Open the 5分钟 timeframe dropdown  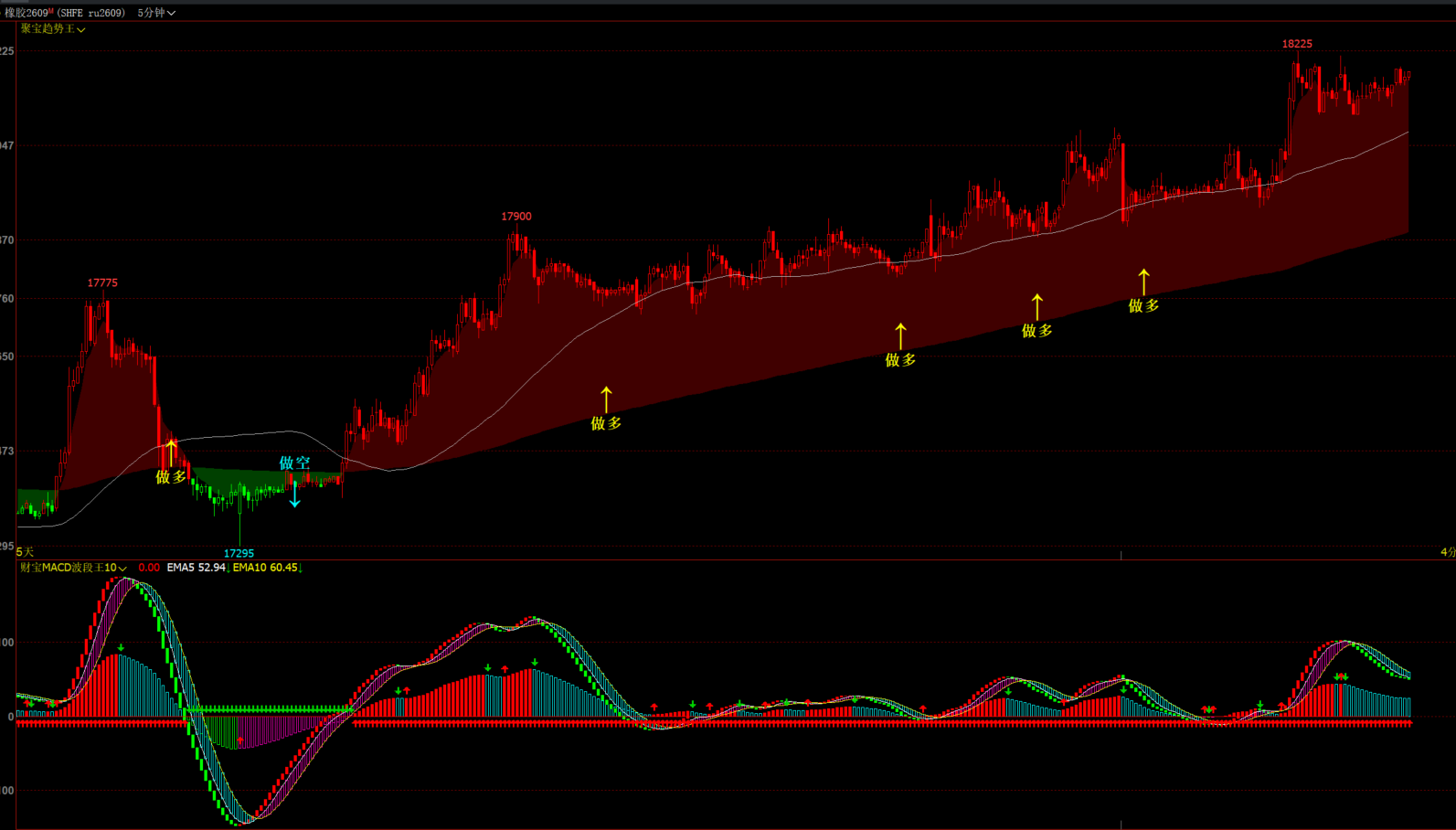pos(156,13)
